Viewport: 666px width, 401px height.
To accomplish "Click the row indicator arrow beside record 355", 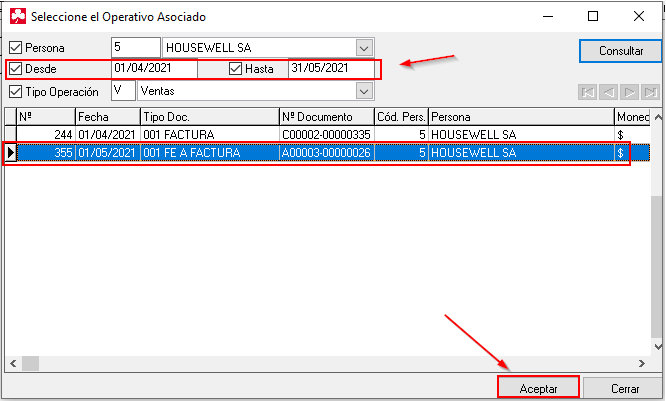I will coord(10,153).
